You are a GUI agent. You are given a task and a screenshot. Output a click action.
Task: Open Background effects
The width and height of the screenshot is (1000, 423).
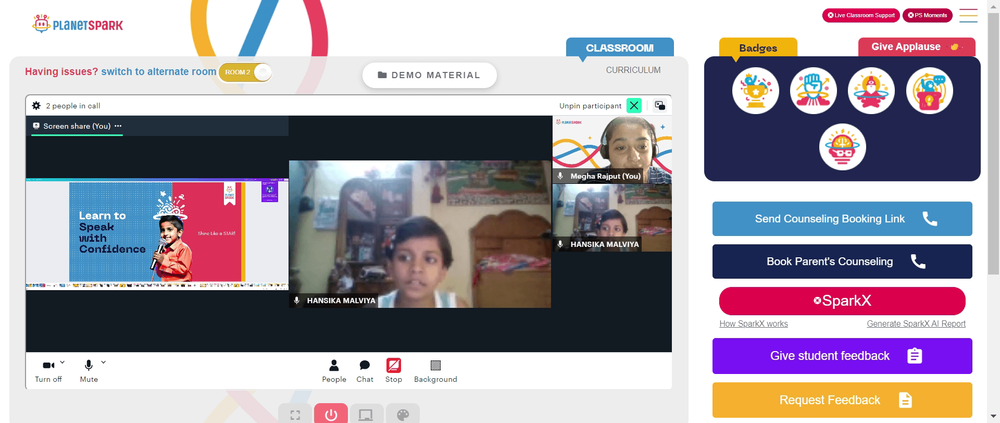coord(436,371)
